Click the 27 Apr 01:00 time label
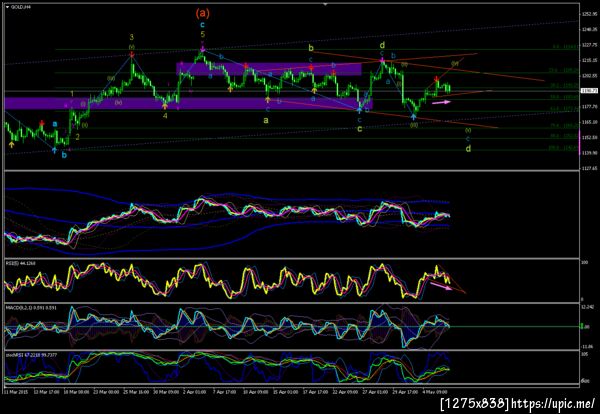The width and height of the screenshot is (600, 414). pyautogui.click(x=376, y=392)
